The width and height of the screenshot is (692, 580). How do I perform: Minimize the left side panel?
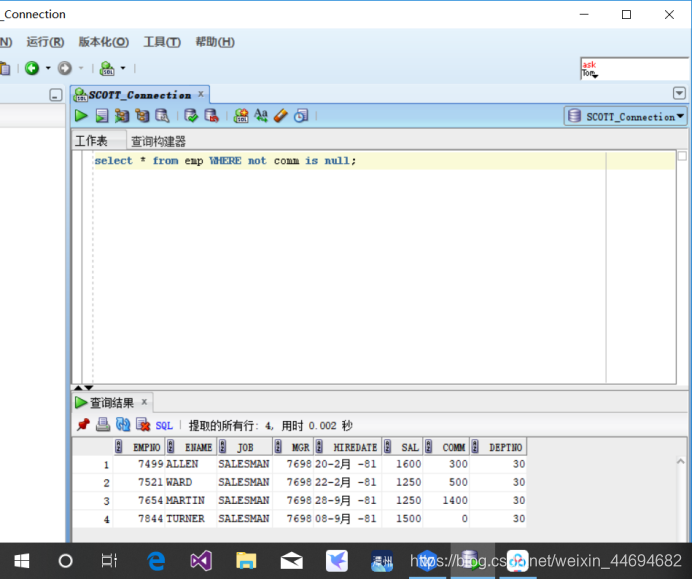56,95
